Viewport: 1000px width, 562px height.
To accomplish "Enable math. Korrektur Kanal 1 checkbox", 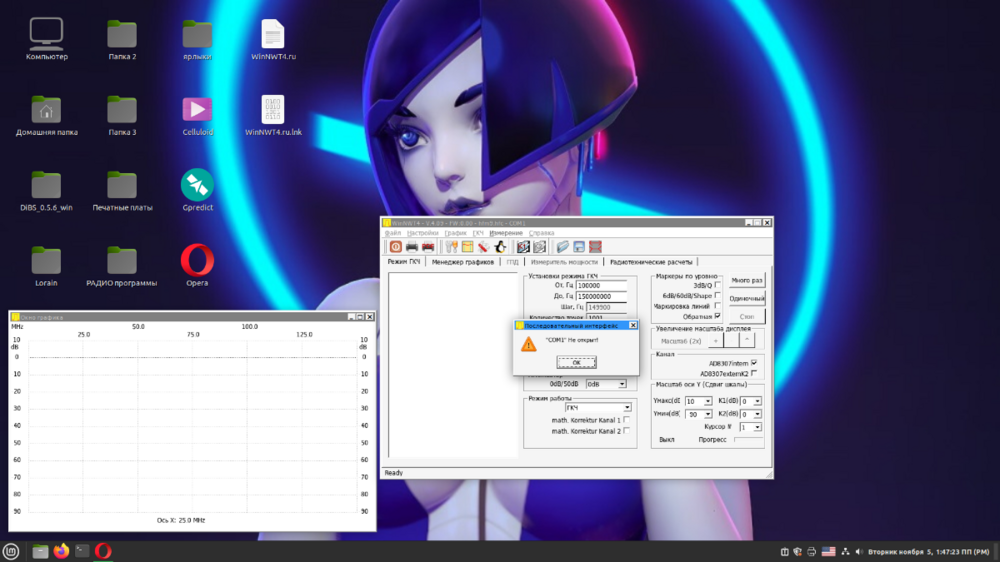I will (x=627, y=420).
